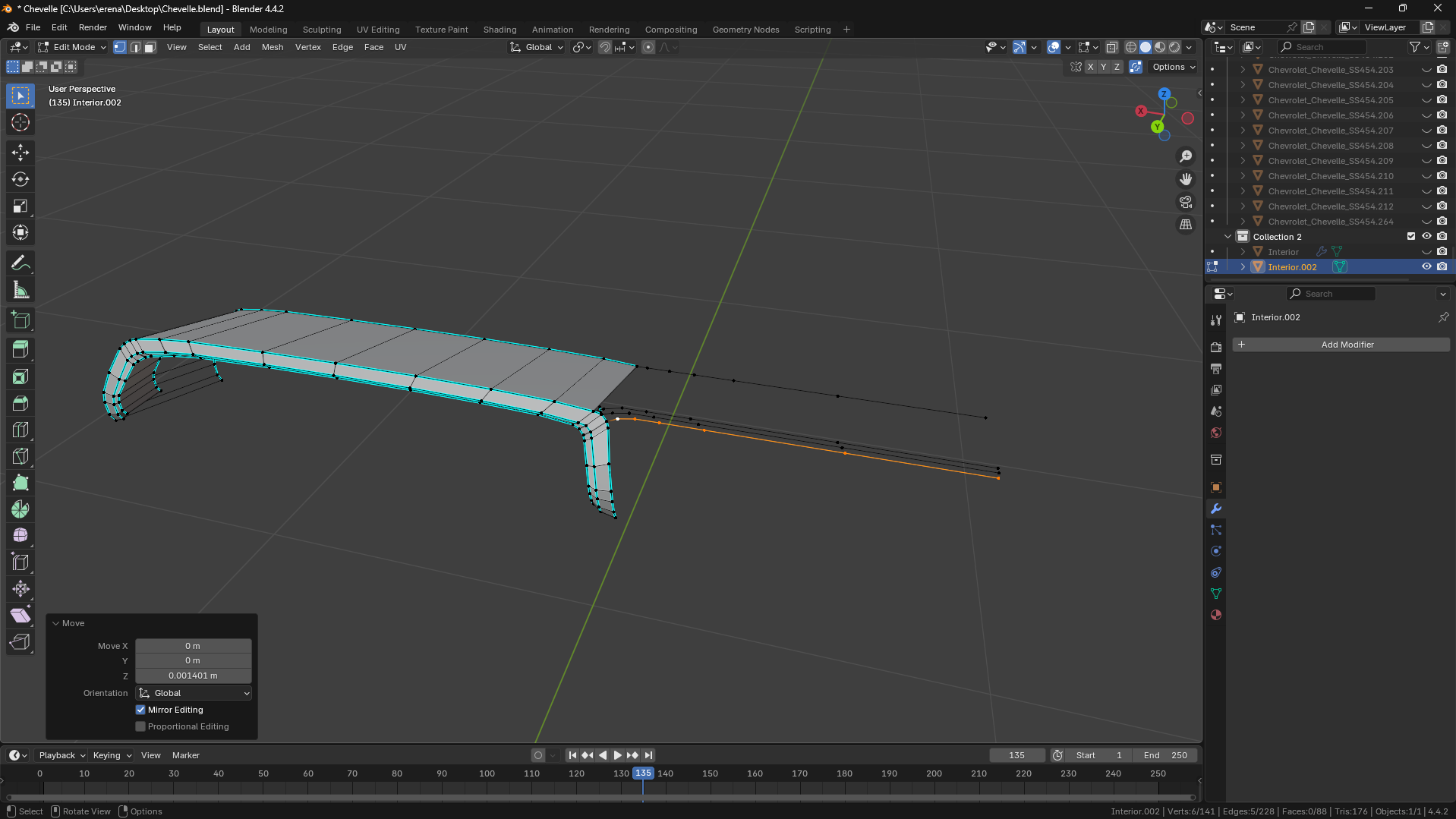This screenshot has height=819, width=1456.
Task: Open the Global transform orientation dropdown in header
Action: click(x=537, y=47)
